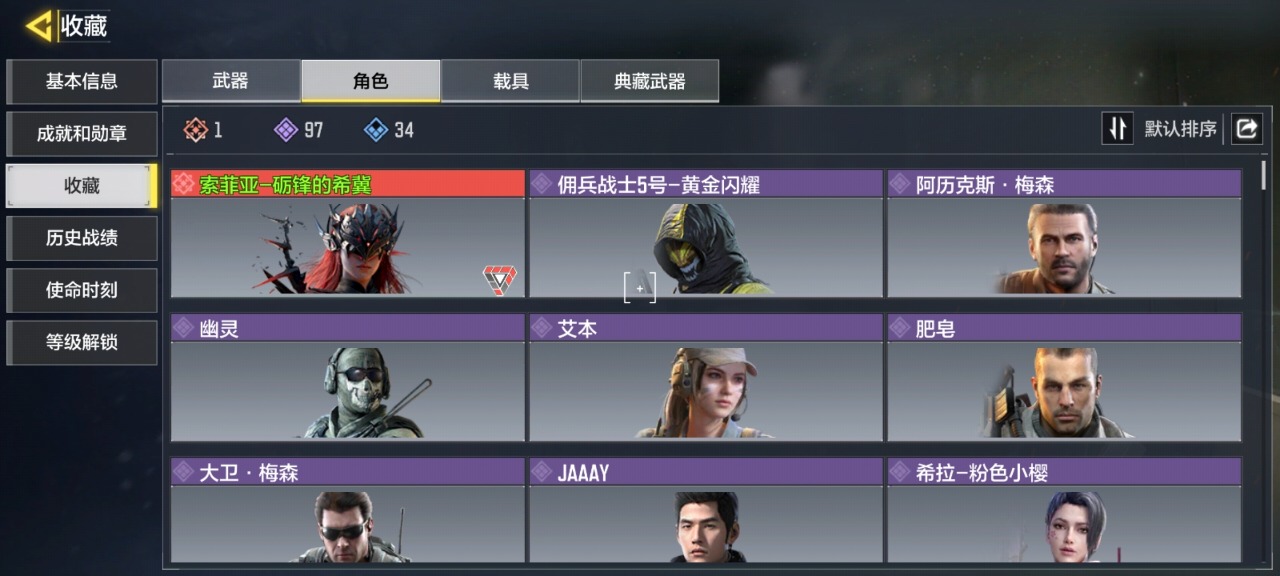1280x576 pixels.
Task: Click the orange legendary rarity icon
Action: [196, 130]
